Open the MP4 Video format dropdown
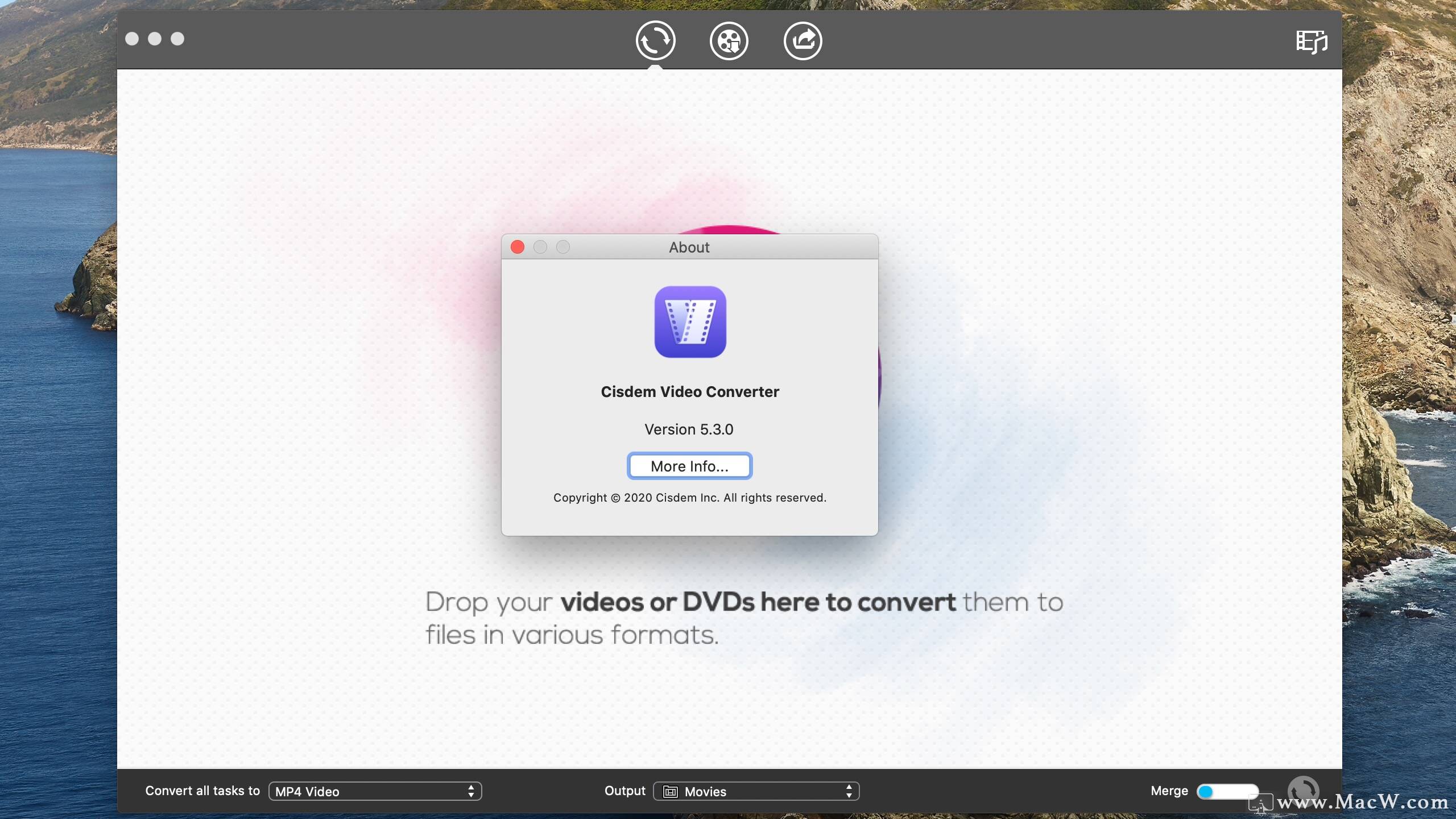1456x819 pixels. [375, 791]
